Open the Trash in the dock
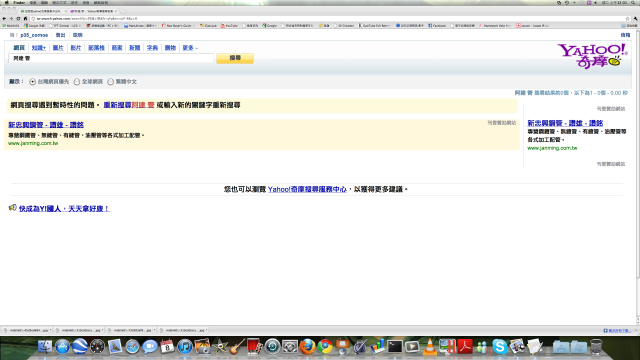The image size is (640, 360). pos(596,347)
